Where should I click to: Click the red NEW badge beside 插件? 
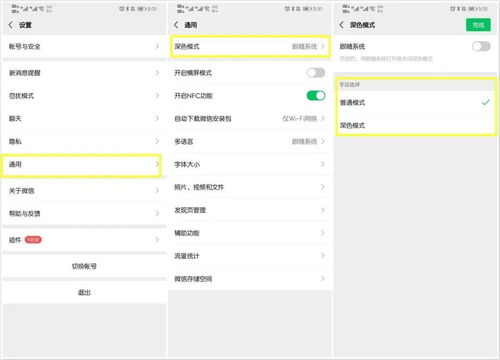33,240
